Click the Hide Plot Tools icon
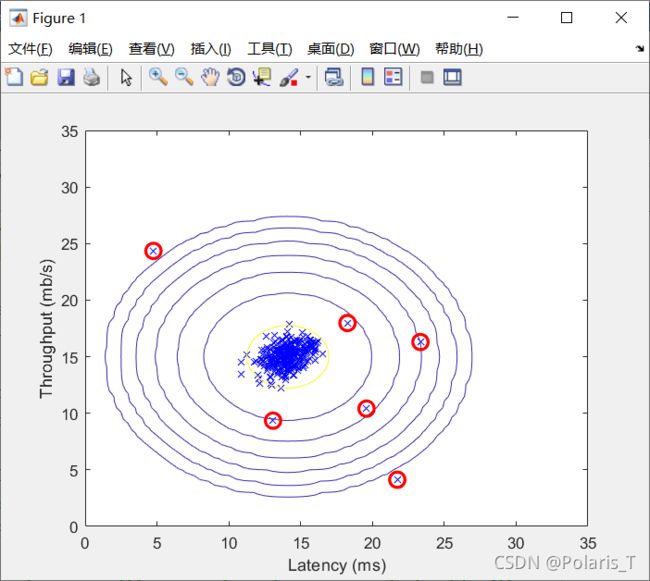Image resolution: width=650 pixels, height=581 pixels. click(x=427, y=77)
